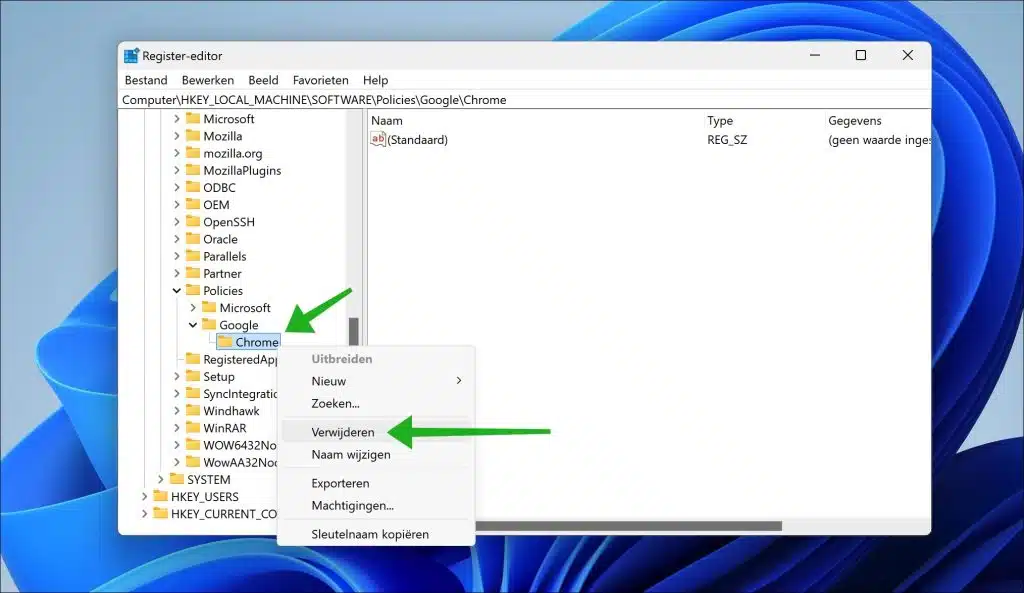Choose Verwijderen in the context menu
The width and height of the screenshot is (1024, 593).
tap(376, 432)
